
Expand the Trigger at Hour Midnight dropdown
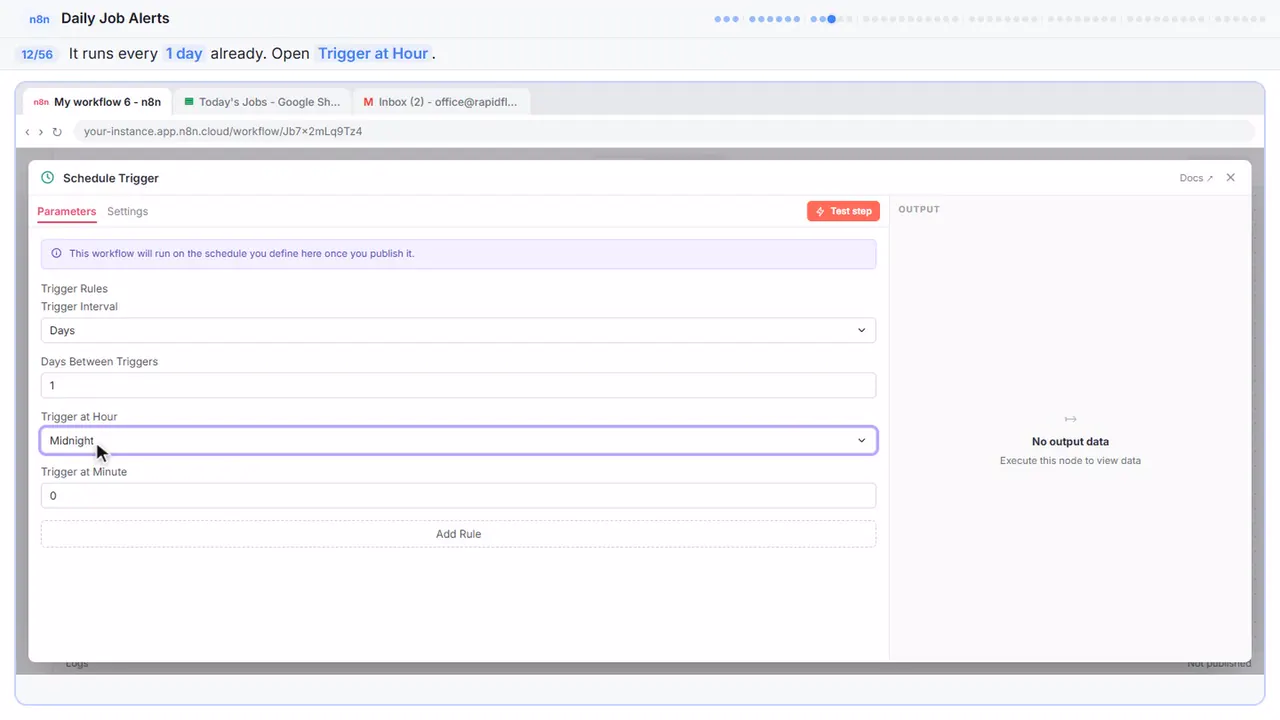458,441
